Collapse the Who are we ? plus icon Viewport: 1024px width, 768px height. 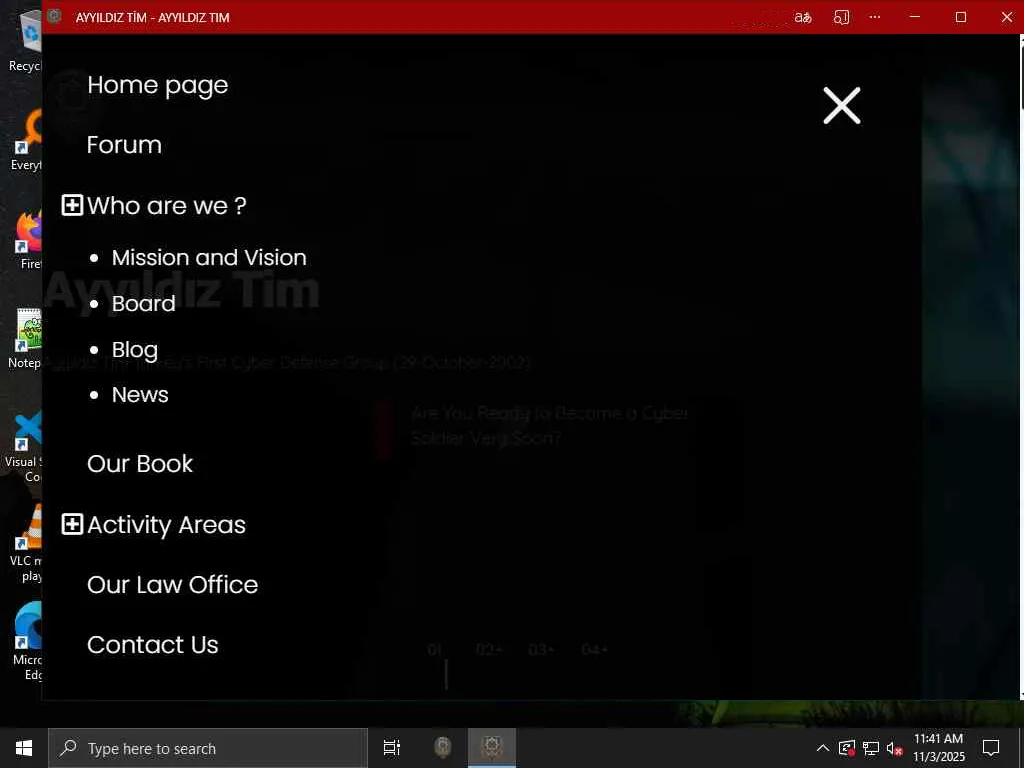point(72,205)
